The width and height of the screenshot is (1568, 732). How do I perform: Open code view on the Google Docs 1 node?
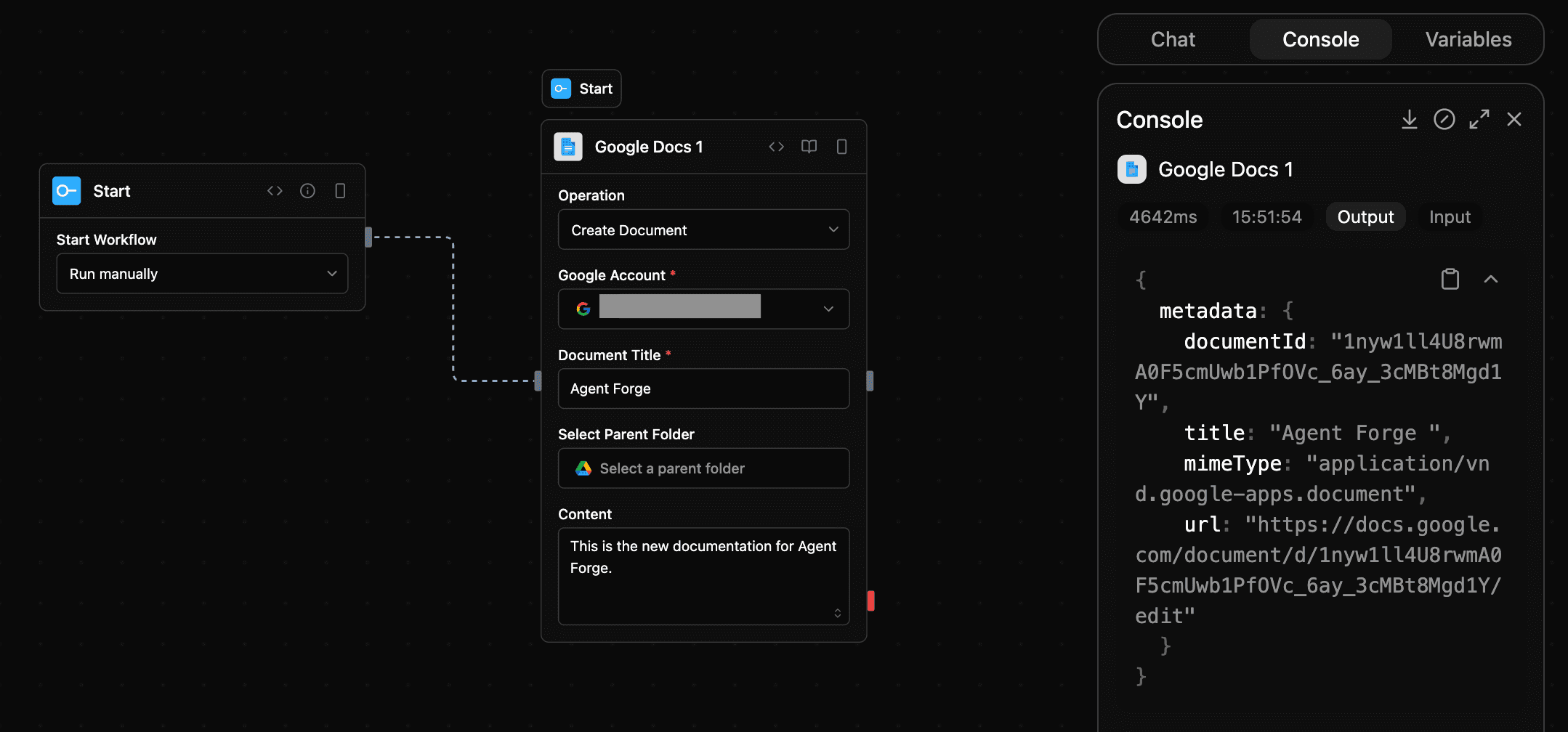(x=776, y=147)
